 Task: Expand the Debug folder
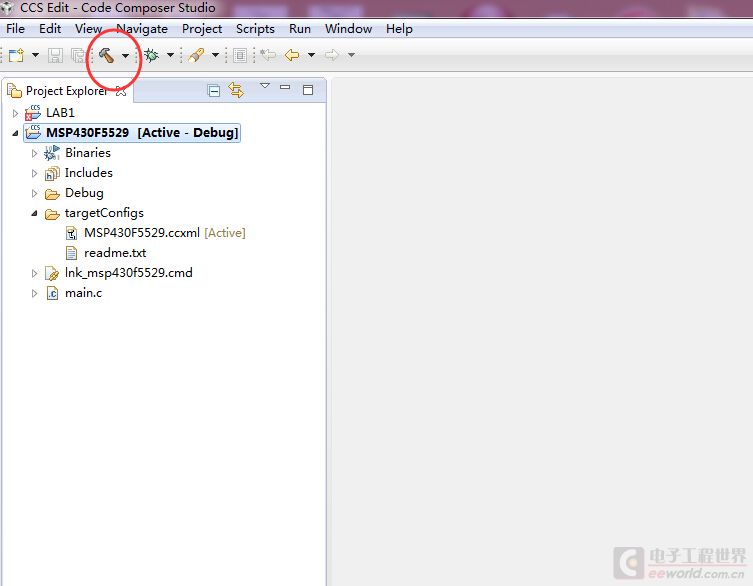(x=34, y=194)
